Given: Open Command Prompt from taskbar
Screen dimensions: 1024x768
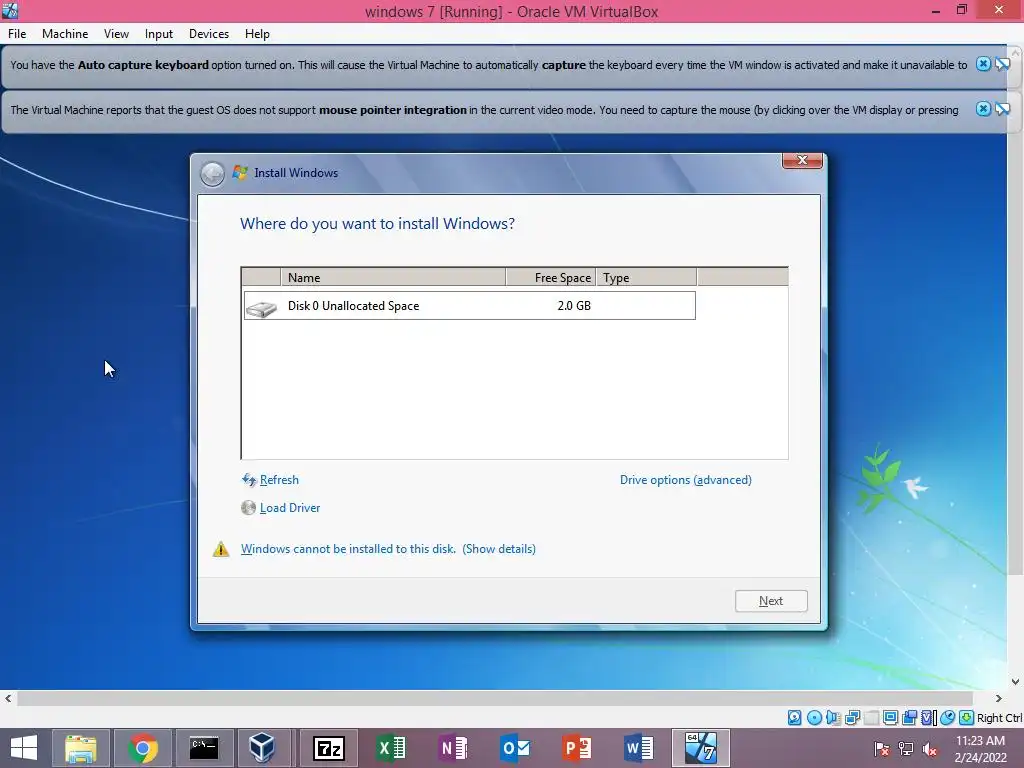Looking at the screenshot, I should (204, 748).
